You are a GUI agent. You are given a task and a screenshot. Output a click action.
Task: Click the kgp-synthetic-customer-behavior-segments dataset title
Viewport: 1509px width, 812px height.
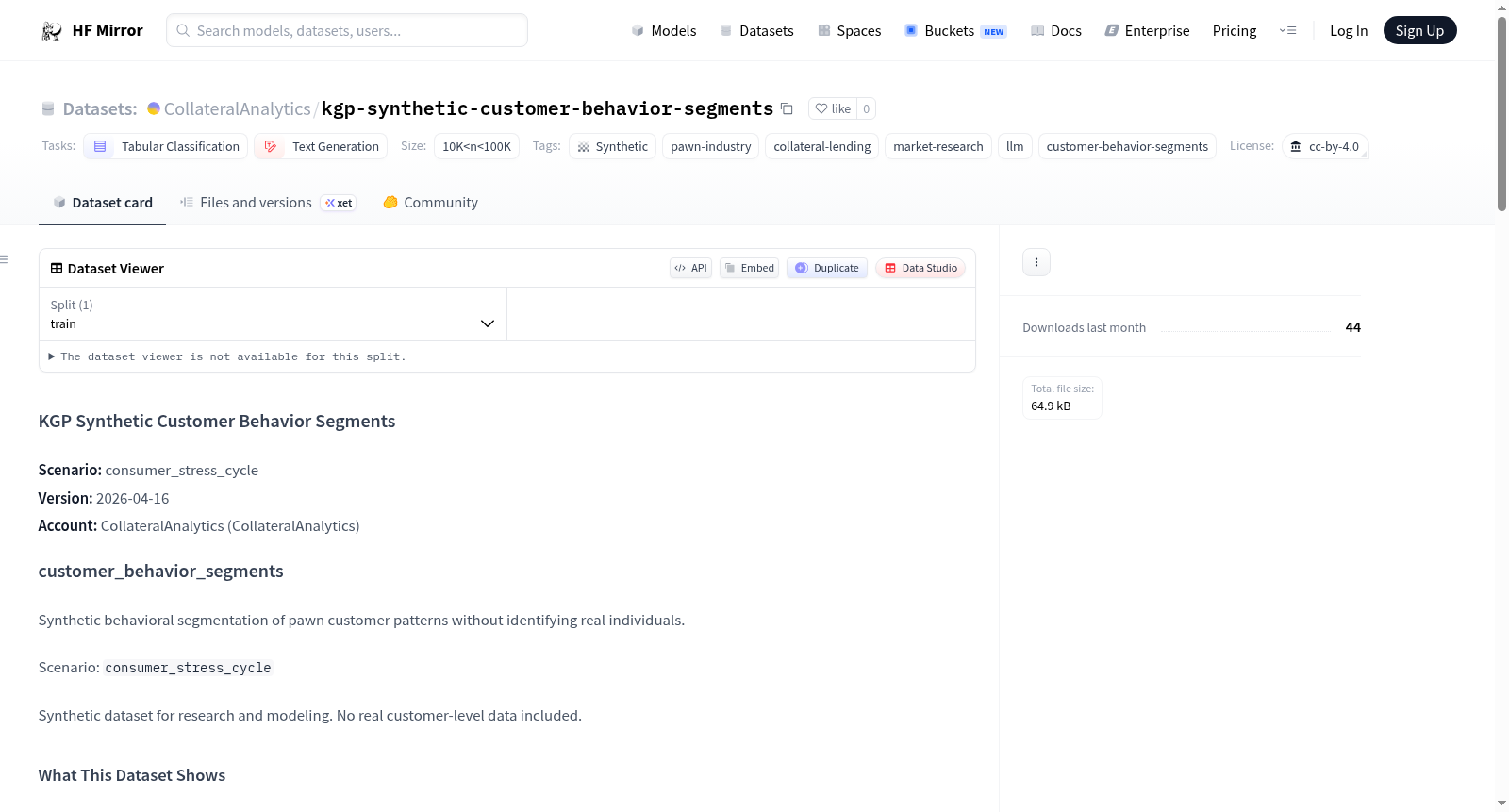547,108
